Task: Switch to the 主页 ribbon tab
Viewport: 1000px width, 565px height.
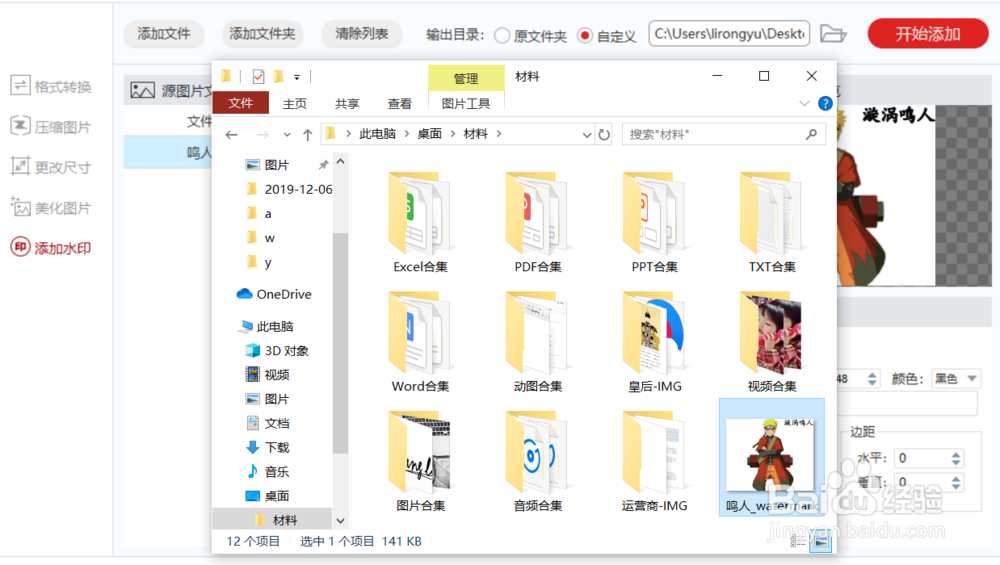Action: point(295,103)
